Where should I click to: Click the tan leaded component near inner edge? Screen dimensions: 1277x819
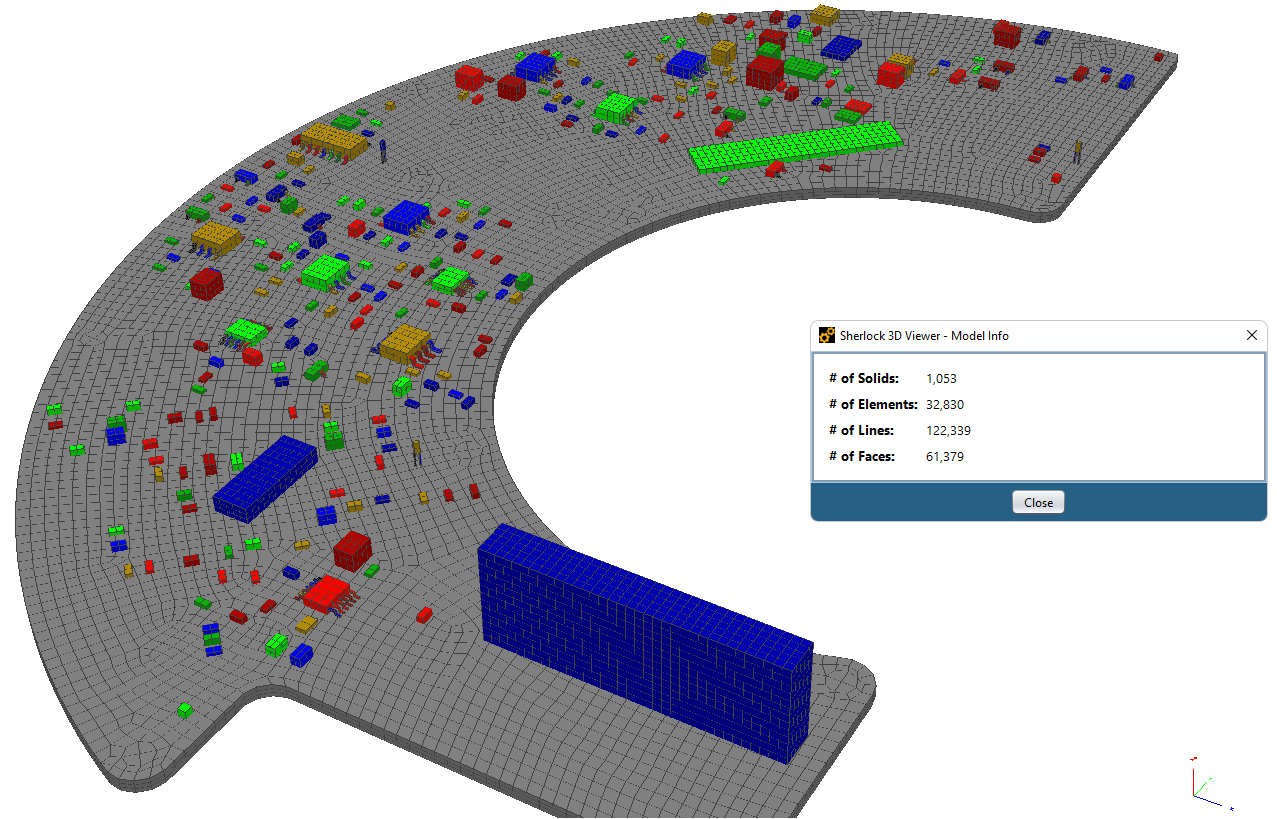tap(405, 343)
